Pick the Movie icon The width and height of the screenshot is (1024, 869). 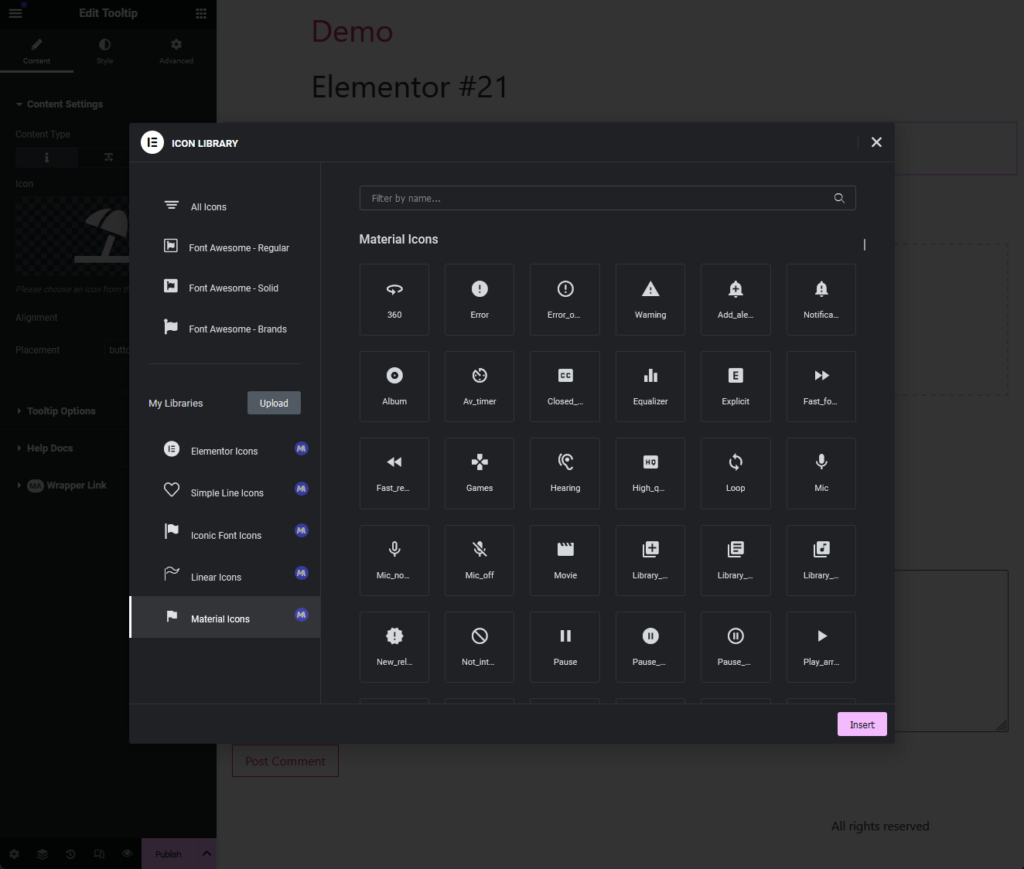(x=565, y=560)
